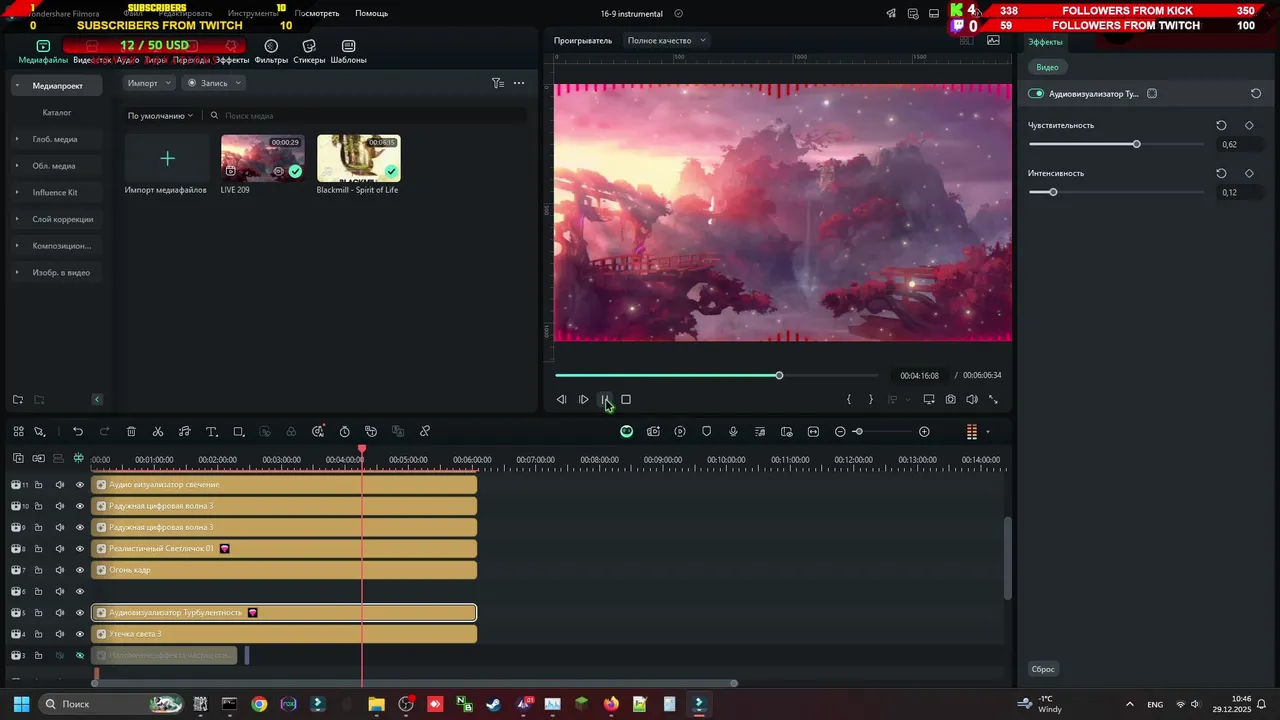Select the Видео tab in effects panel

(x=1047, y=67)
